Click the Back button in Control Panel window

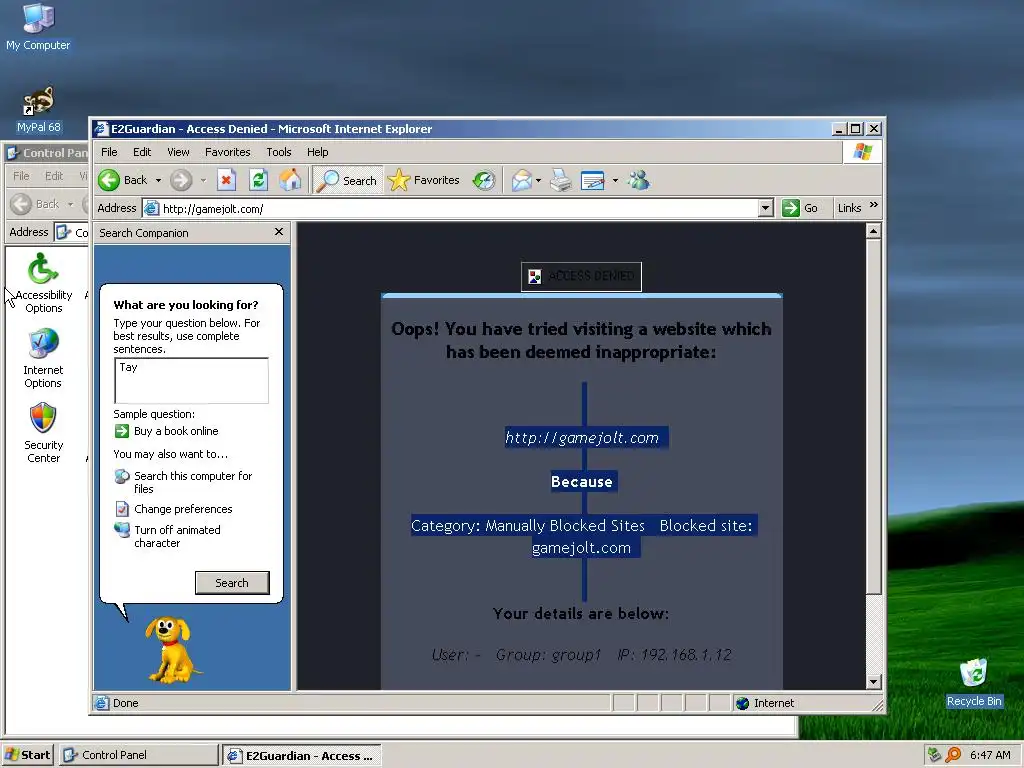[x=37, y=204]
